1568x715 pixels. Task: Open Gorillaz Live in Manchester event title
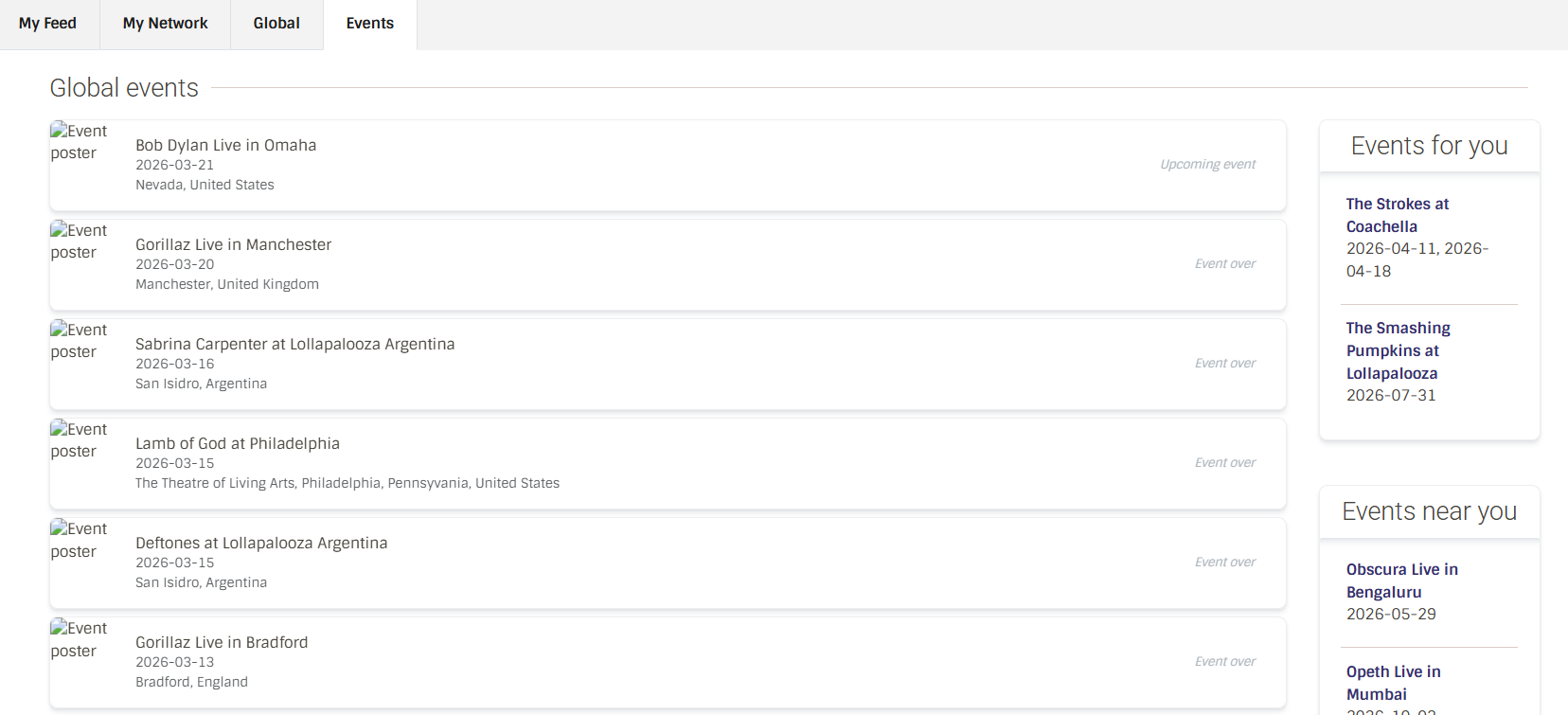pyautogui.click(x=233, y=244)
